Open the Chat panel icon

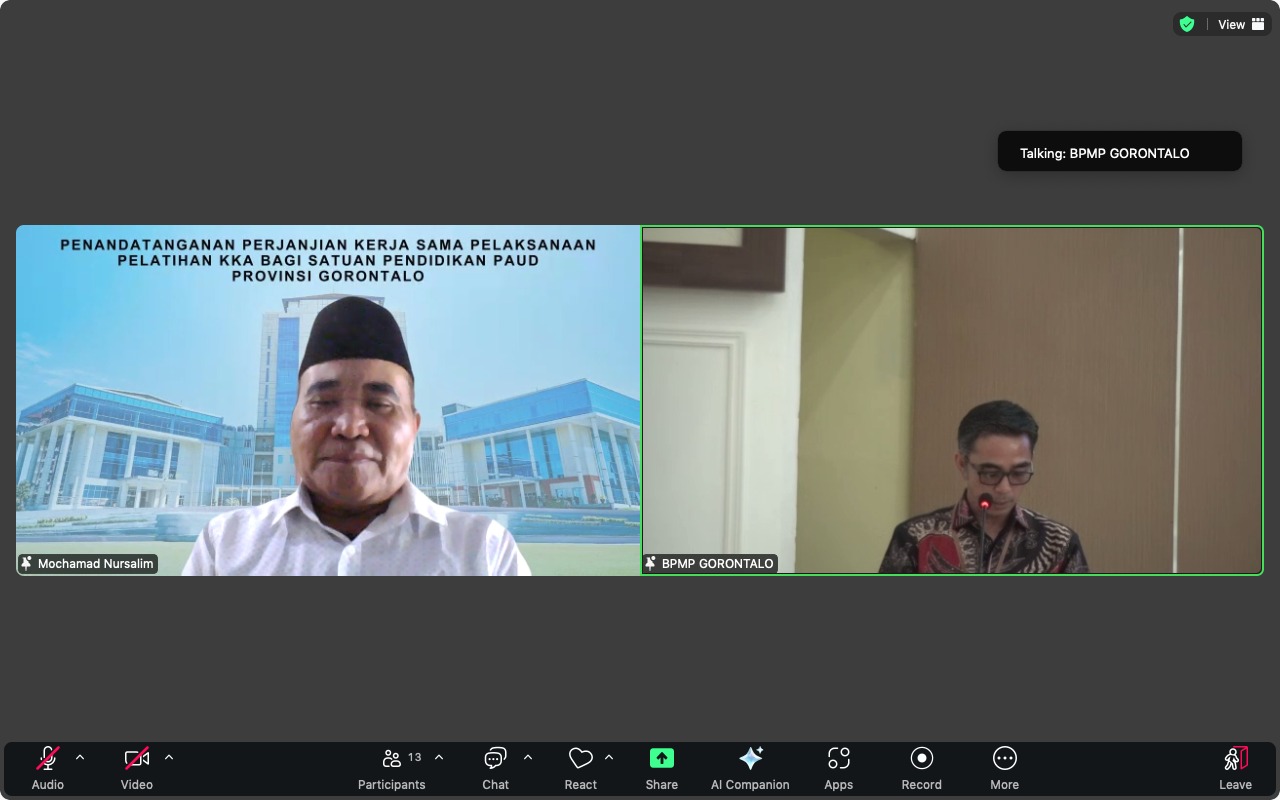[495, 758]
